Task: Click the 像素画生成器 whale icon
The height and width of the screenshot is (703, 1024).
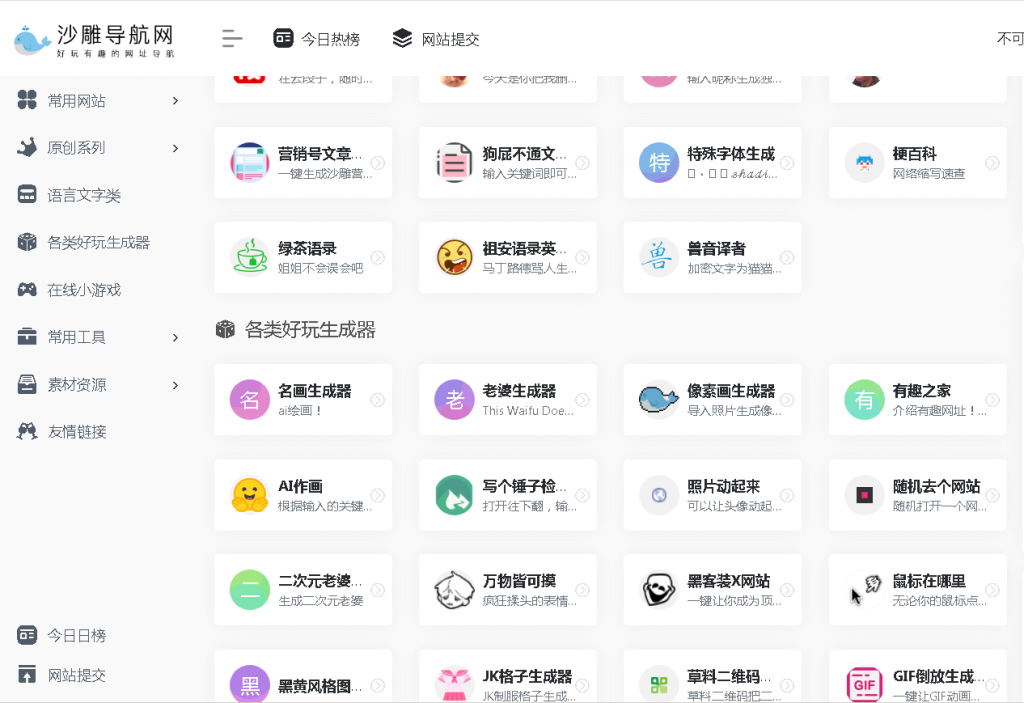Action: coord(659,399)
